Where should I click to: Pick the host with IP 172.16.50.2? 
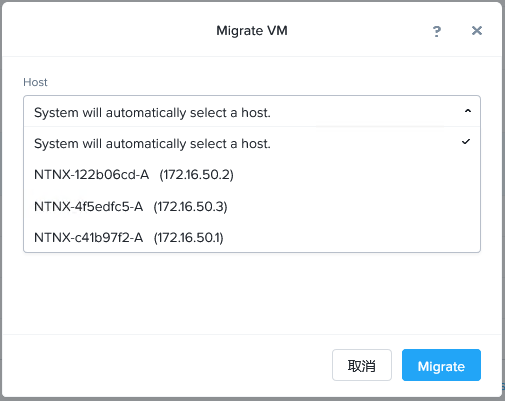click(252, 175)
